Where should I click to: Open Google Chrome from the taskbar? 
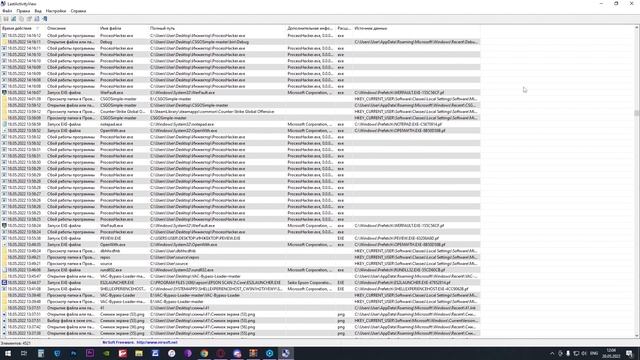tap(204, 353)
